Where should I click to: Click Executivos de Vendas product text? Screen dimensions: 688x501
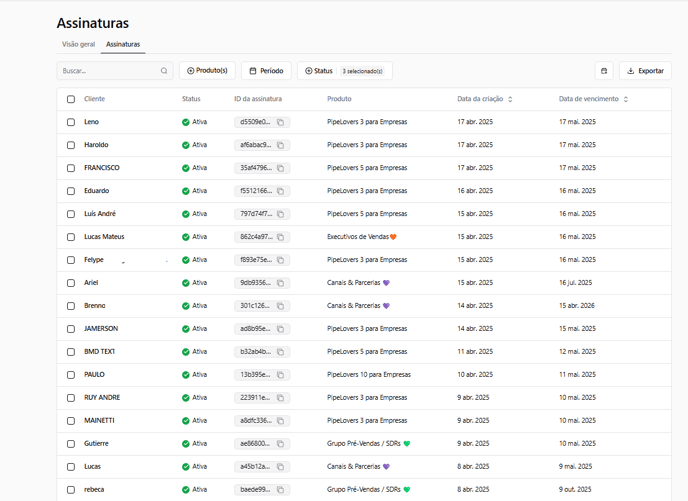pyautogui.click(x=358, y=237)
